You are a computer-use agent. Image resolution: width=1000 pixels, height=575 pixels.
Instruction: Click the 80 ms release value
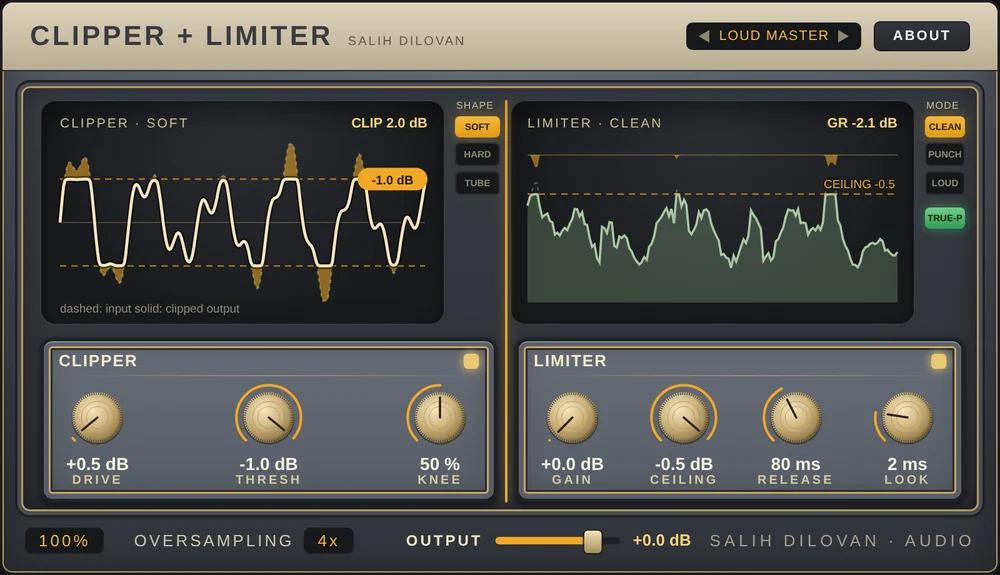795,464
